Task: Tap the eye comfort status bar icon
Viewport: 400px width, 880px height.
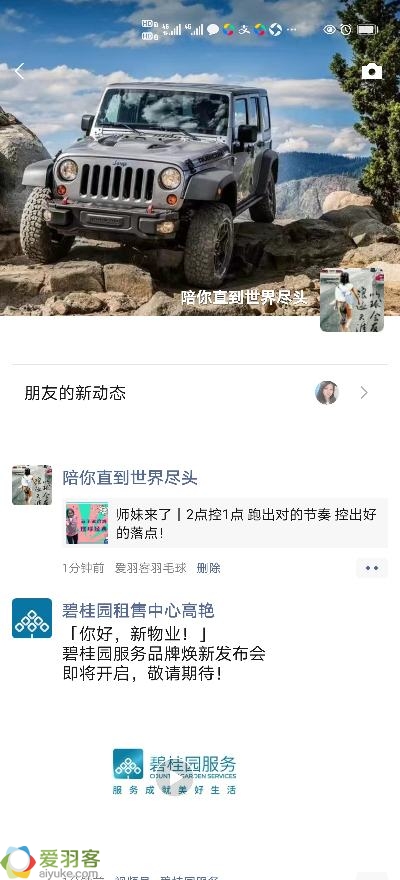Action: coord(329,30)
